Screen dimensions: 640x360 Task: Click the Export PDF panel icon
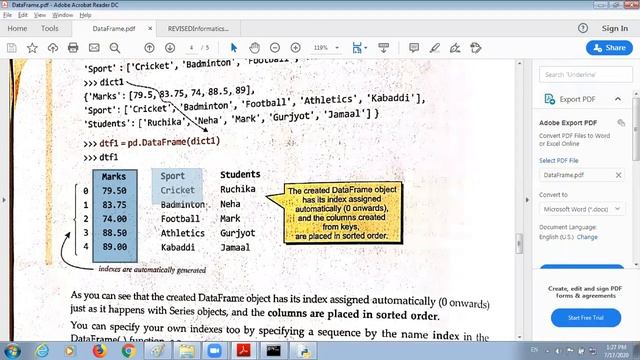tap(550, 99)
